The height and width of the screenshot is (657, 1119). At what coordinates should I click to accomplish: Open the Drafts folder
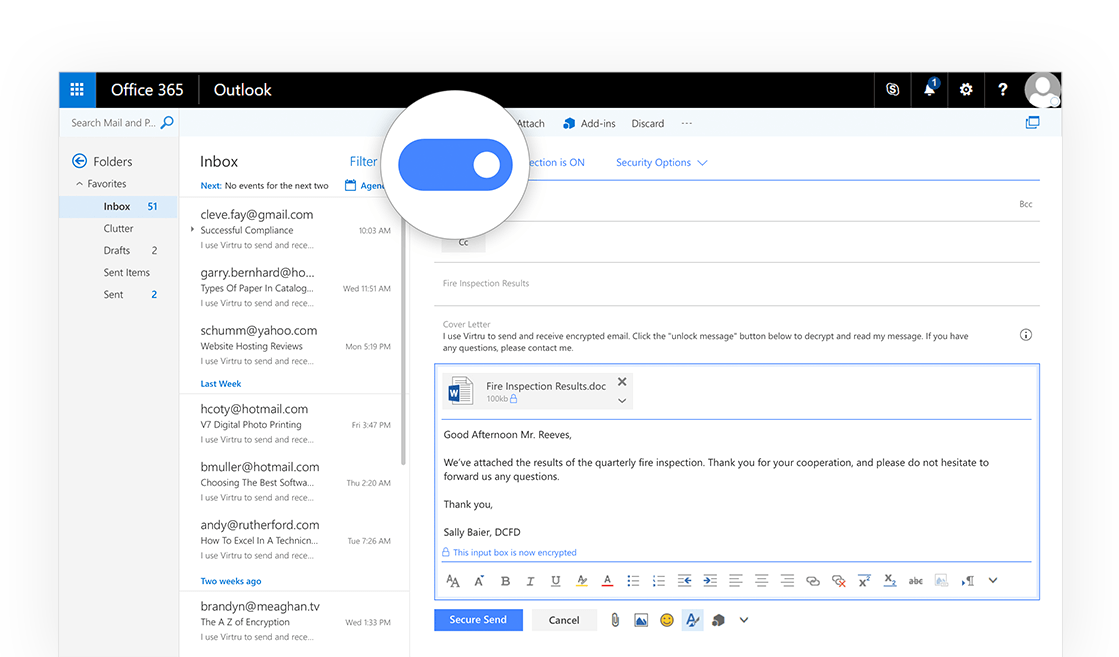tap(118, 250)
